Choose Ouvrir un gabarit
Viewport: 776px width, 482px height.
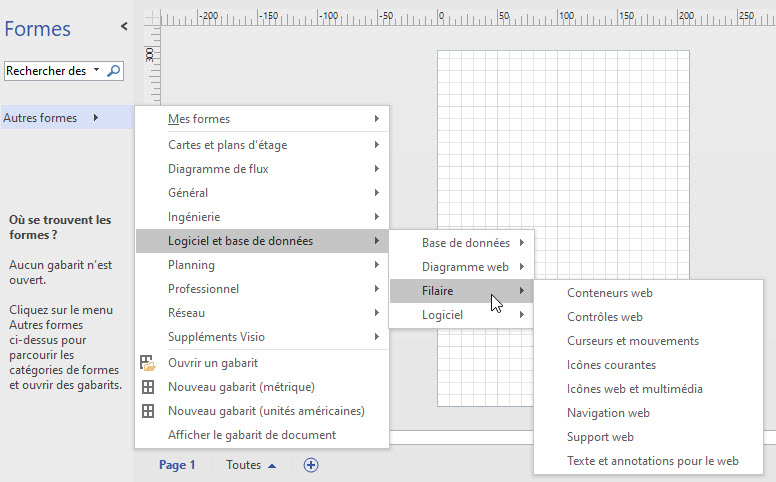click(x=262, y=363)
